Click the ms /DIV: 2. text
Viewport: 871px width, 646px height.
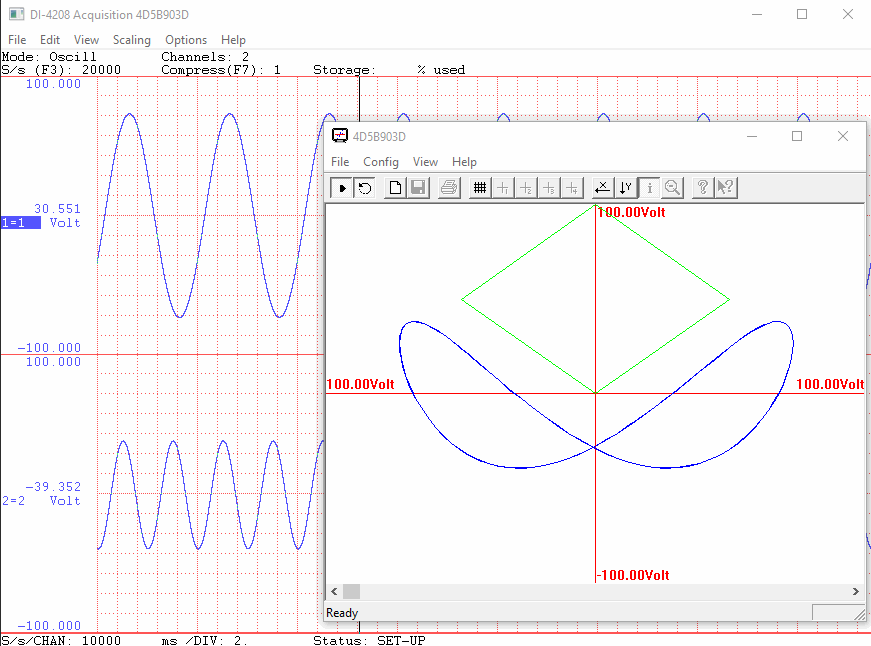tap(204, 640)
